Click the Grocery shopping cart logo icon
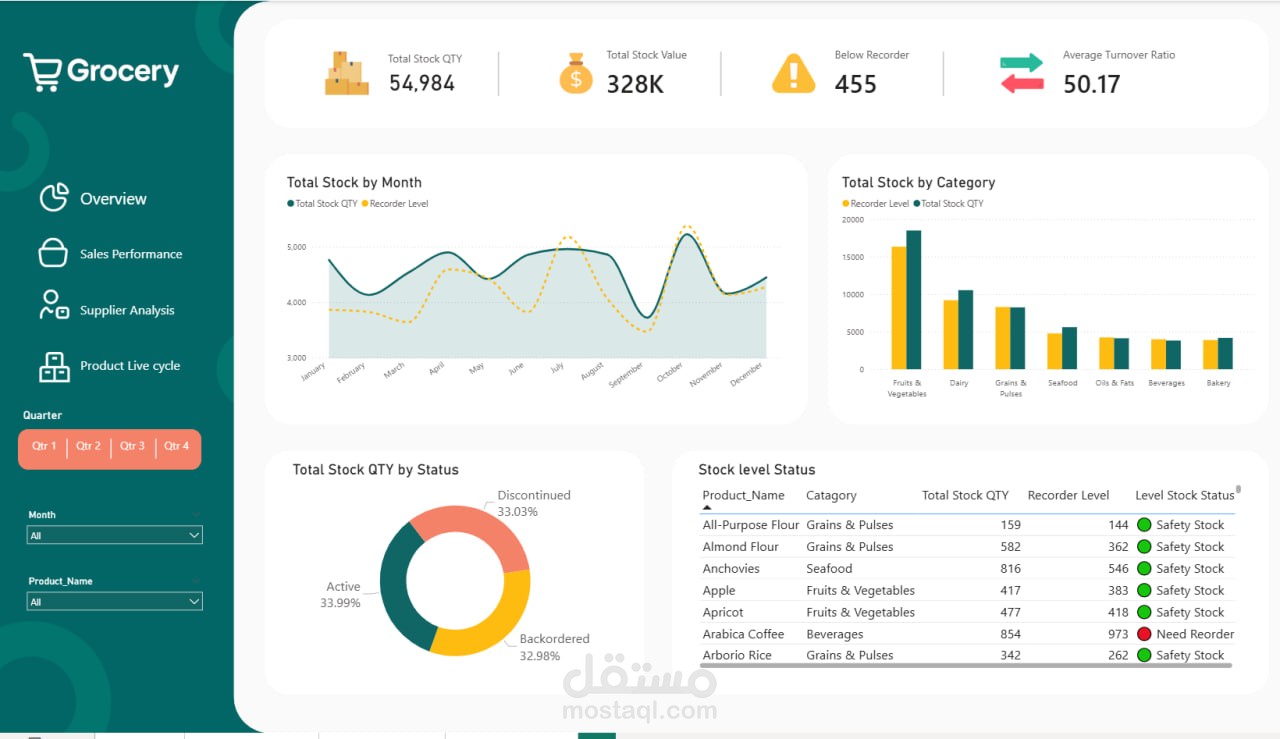The width and height of the screenshot is (1280, 739). point(43,72)
